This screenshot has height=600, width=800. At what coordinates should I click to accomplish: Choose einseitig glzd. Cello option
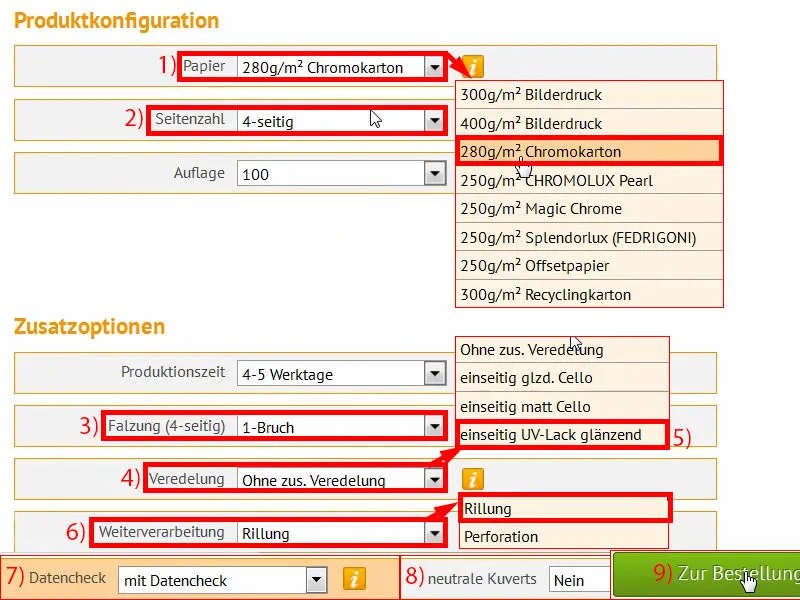[x=562, y=378]
